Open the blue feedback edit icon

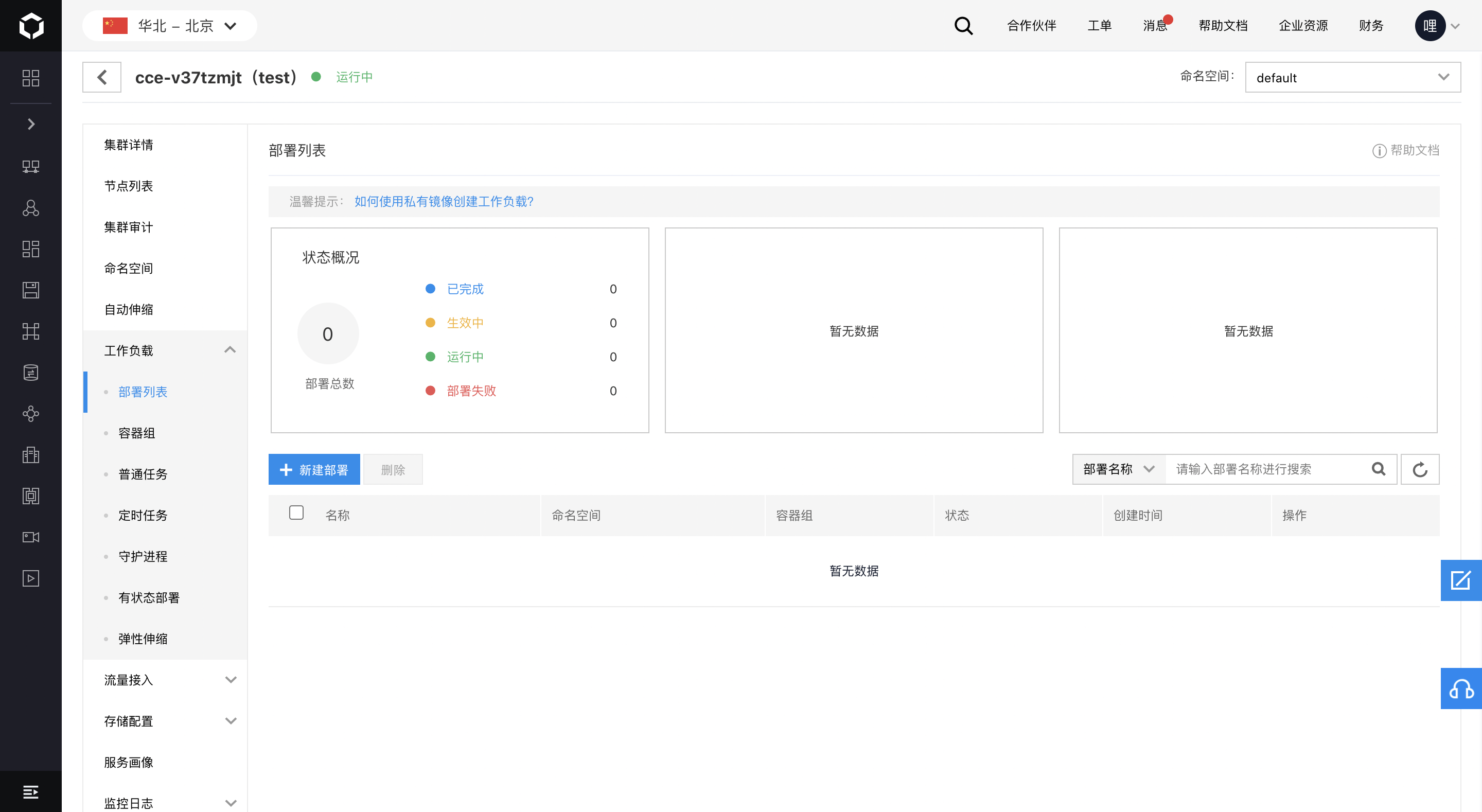tap(1460, 580)
